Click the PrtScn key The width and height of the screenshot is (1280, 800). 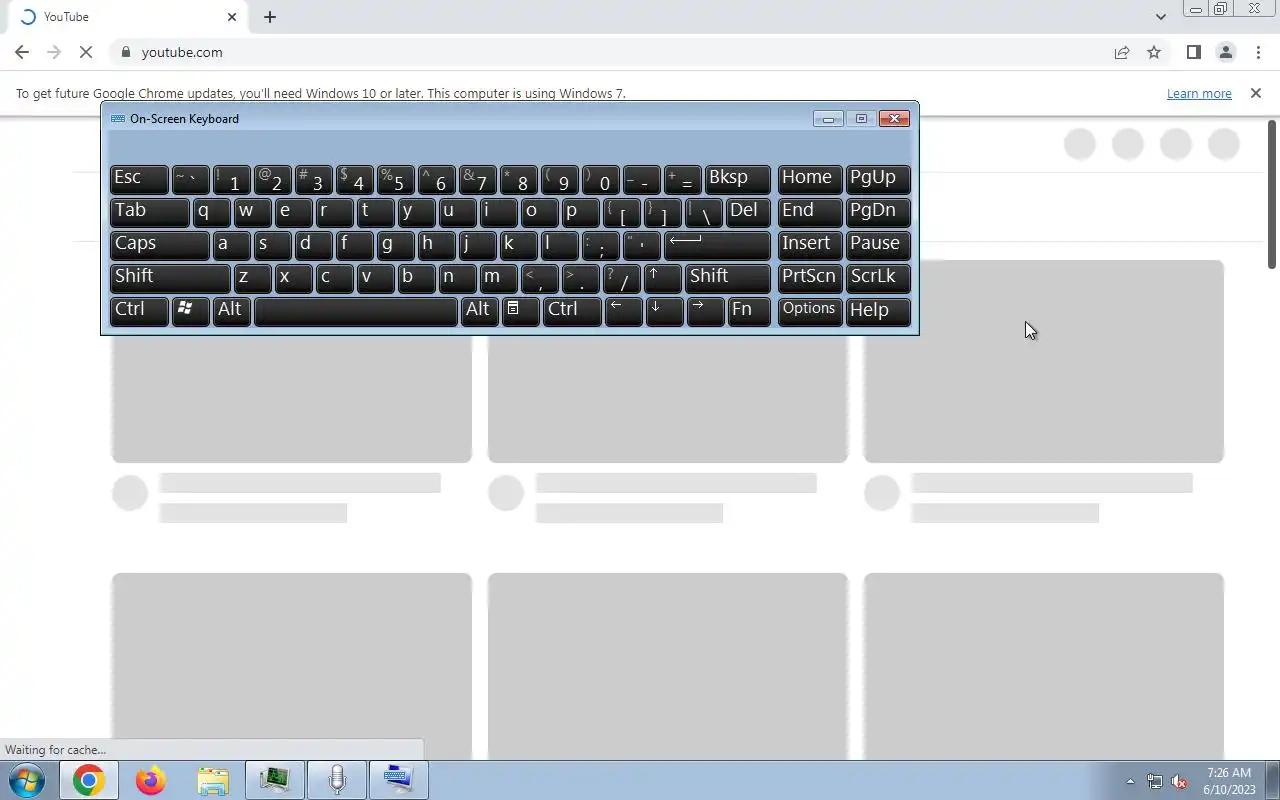(x=809, y=277)
